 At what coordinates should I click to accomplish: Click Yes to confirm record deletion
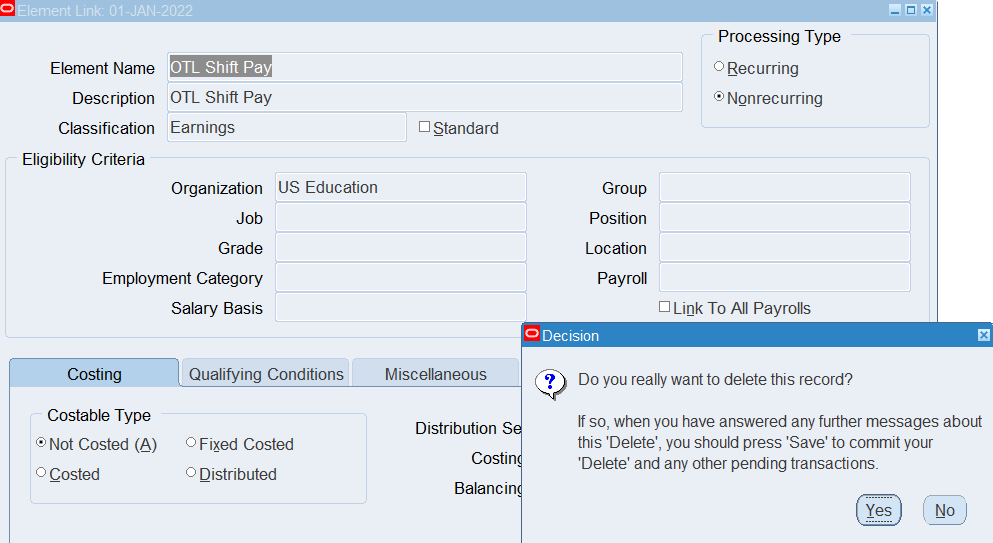(878, 510)
